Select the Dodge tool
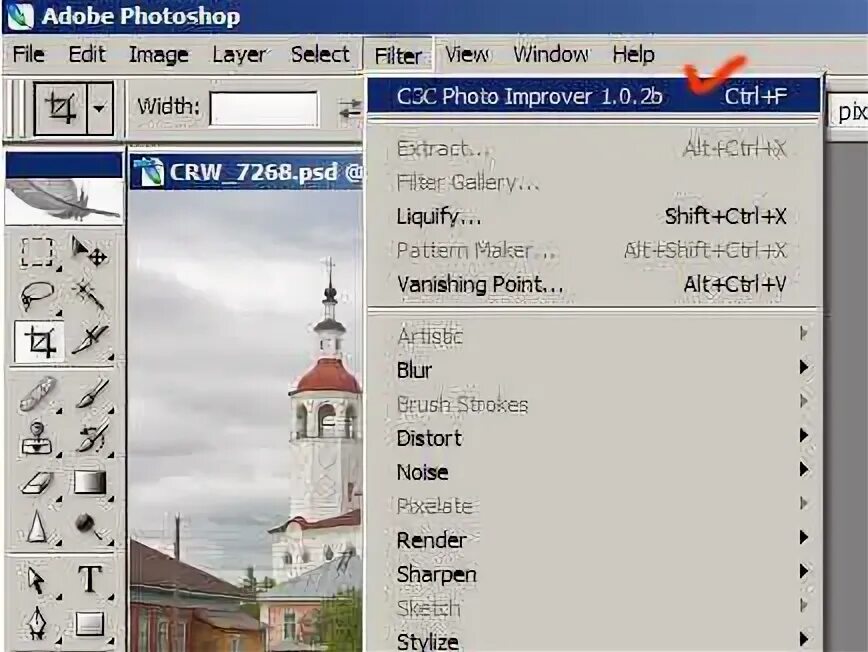The width and height of the screenshot is (868, 652). (90, 526)
